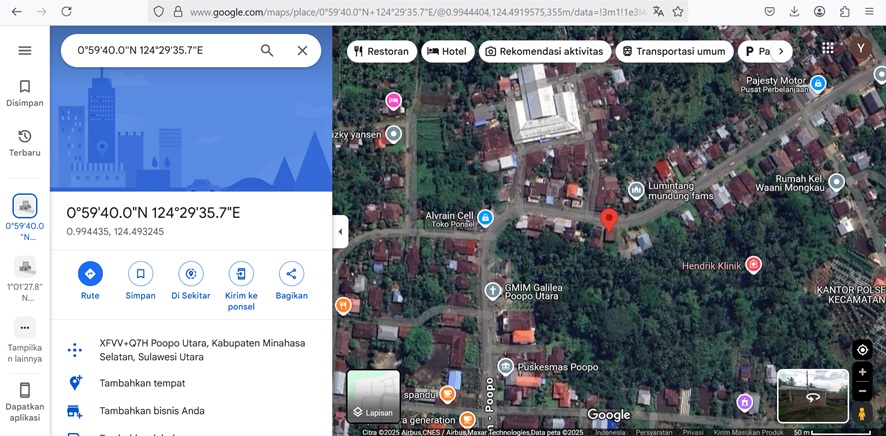Open the hamburger main menu
The image size is (886, 436).
click(25, 51)
